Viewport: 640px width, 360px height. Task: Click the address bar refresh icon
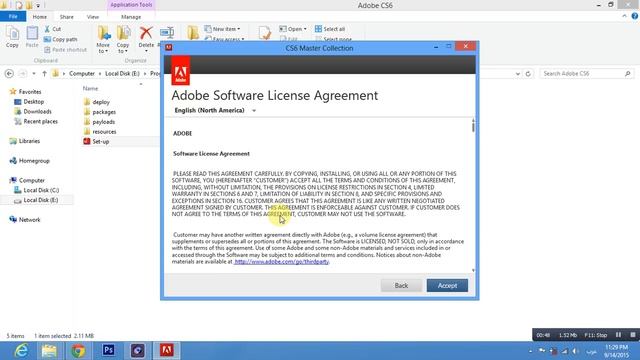coord(528,73)
